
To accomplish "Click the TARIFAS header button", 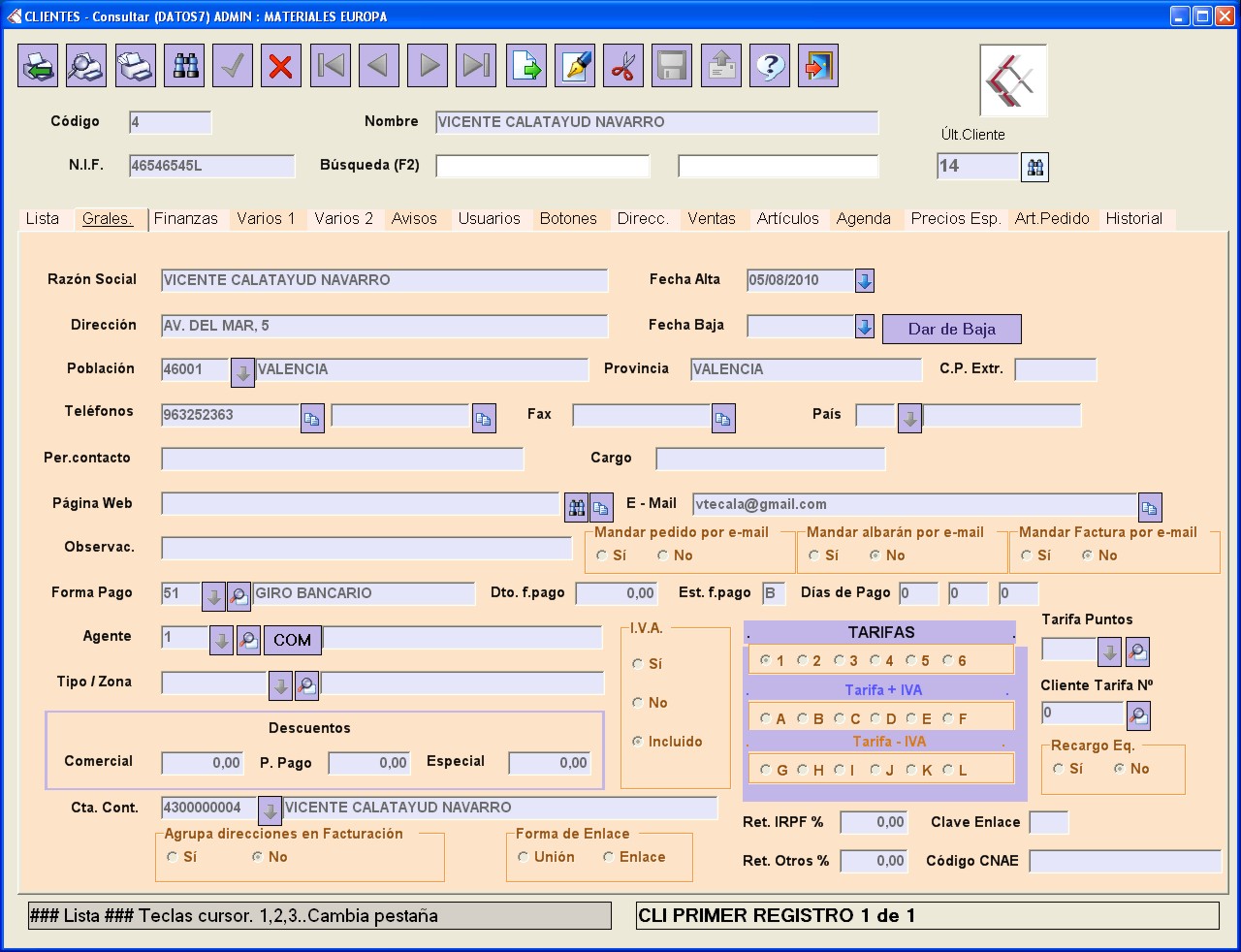I will tap(880, 632).
